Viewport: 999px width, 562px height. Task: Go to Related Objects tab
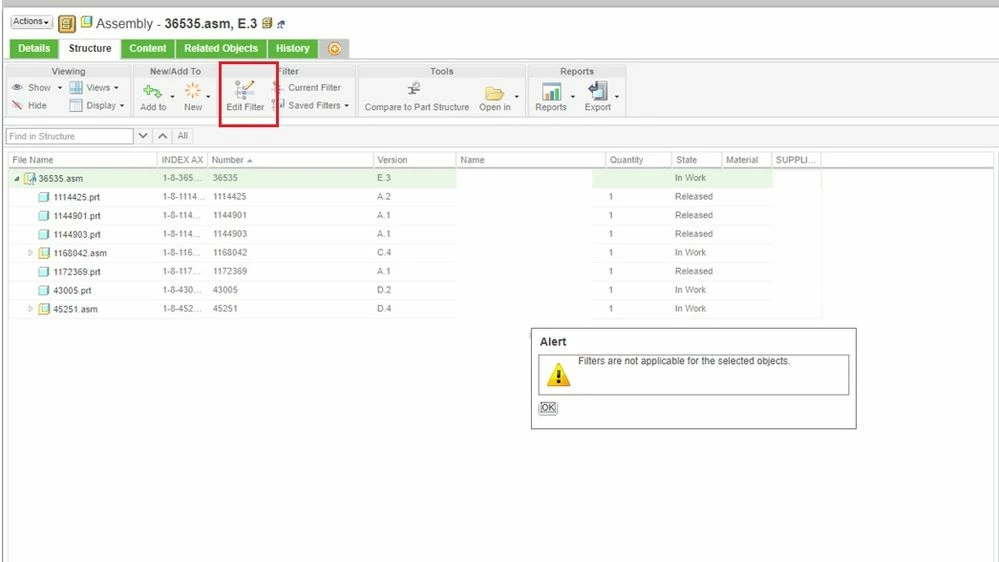coord(221,48)
